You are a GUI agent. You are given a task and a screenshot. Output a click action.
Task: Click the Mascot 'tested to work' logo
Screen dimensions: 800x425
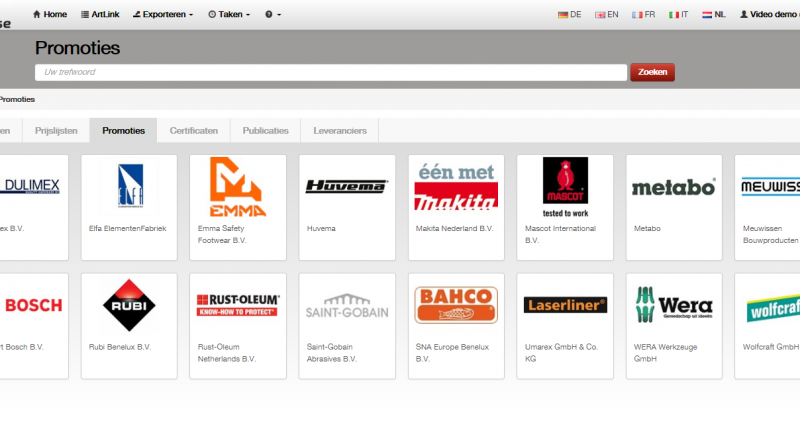(565, 187)
